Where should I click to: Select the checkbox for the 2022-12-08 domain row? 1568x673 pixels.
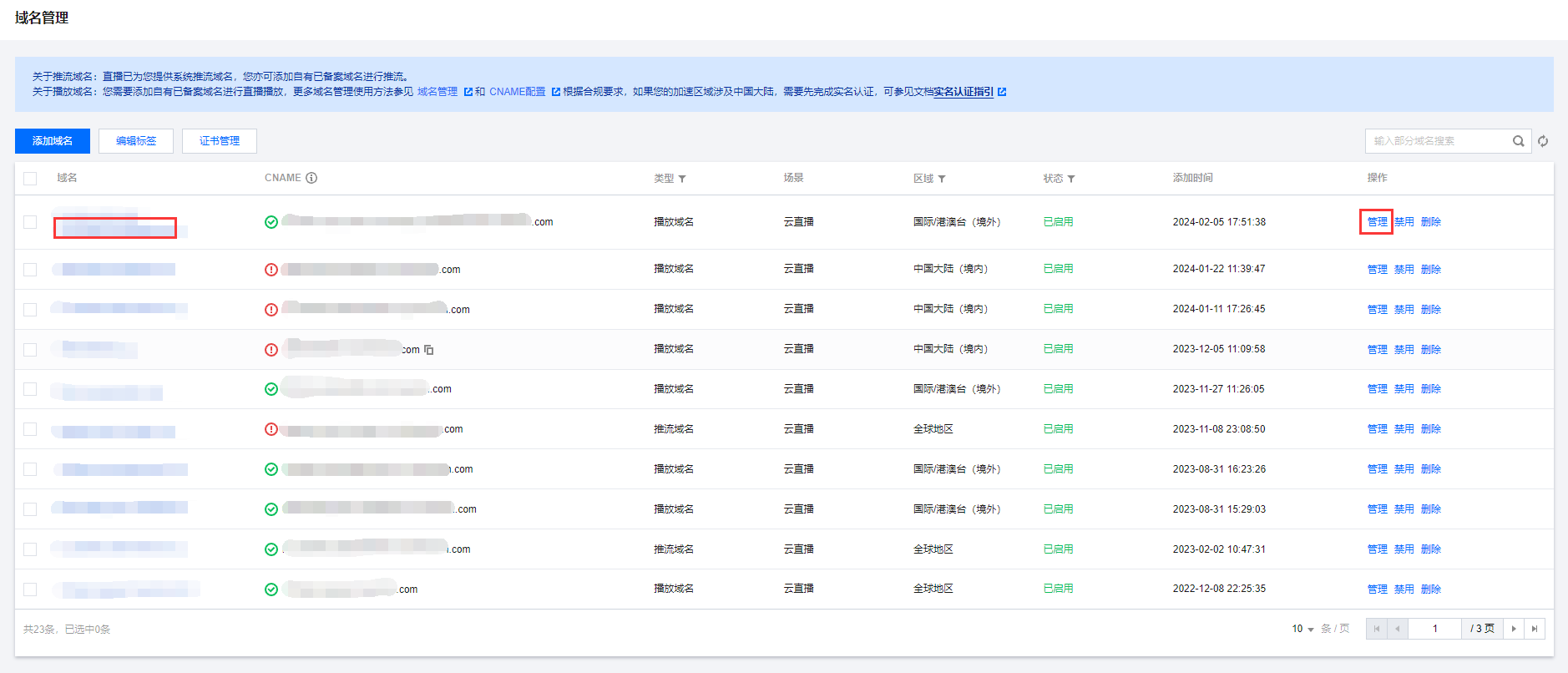pos(30,590)
